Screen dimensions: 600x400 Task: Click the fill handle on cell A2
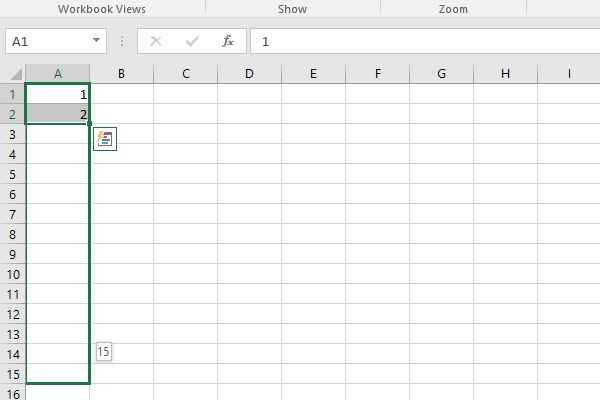tap(89, 123)
